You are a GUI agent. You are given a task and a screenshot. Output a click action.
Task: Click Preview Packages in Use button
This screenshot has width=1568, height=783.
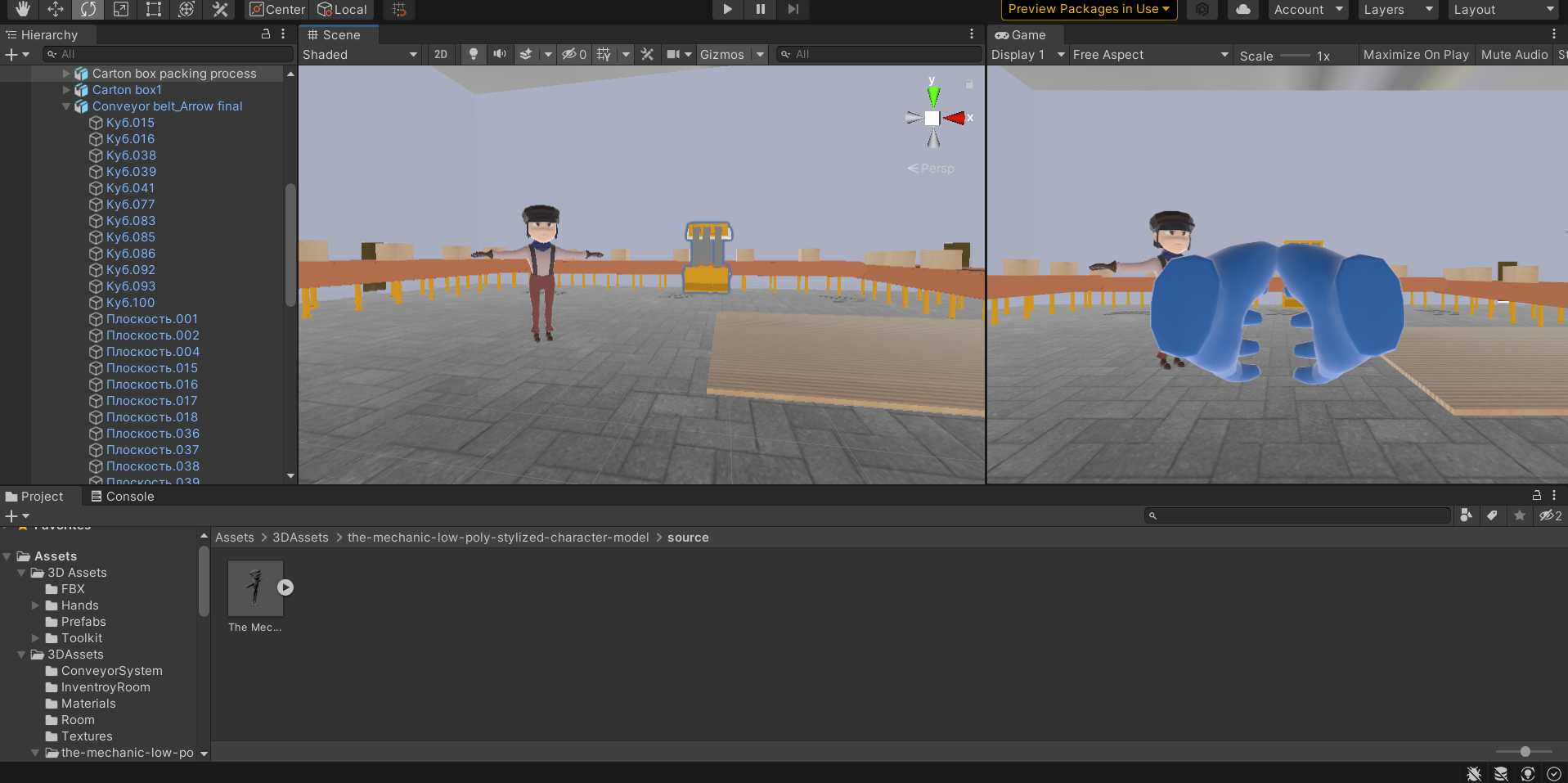(1089, 9)
